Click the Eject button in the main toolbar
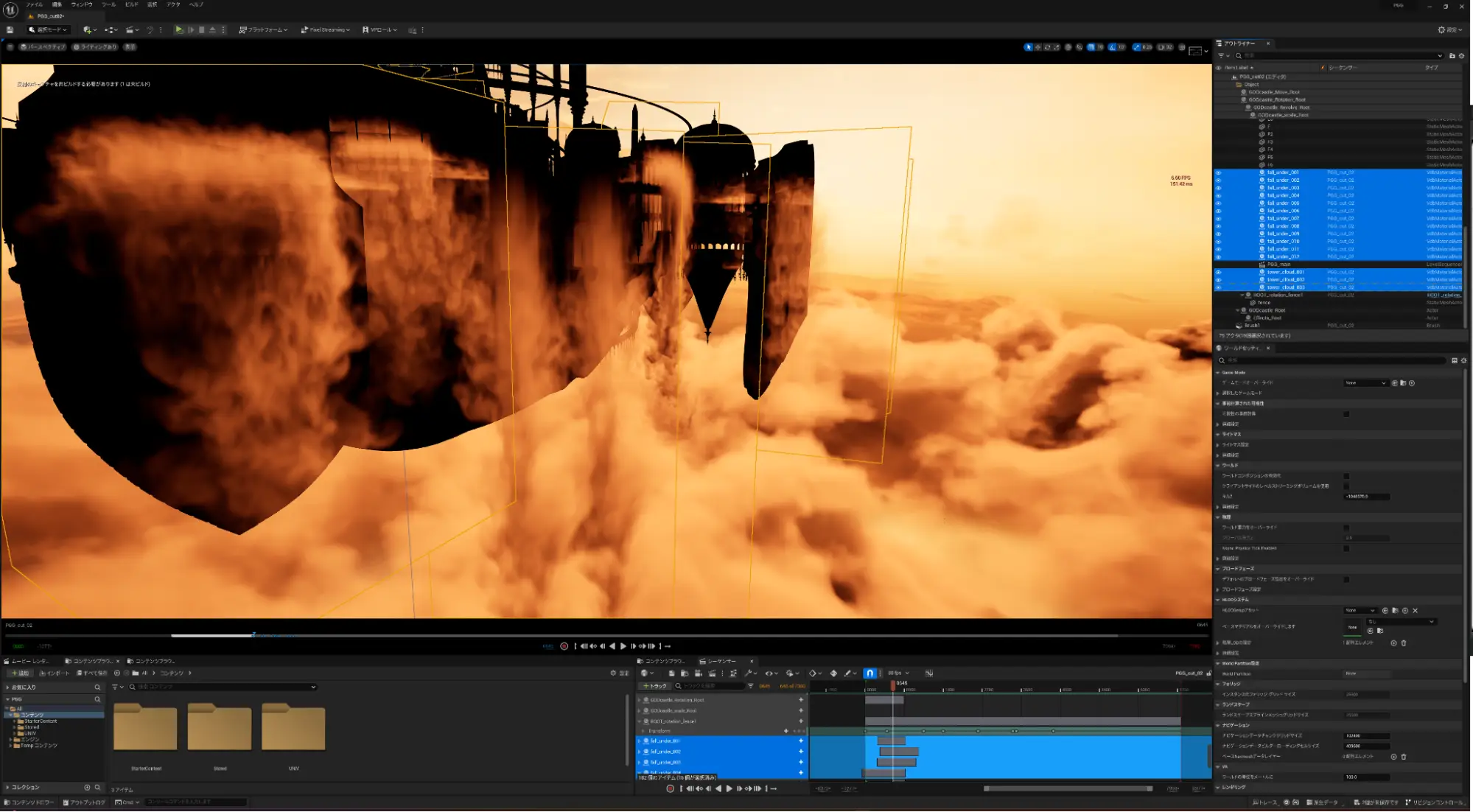 (x=213, y=30)
